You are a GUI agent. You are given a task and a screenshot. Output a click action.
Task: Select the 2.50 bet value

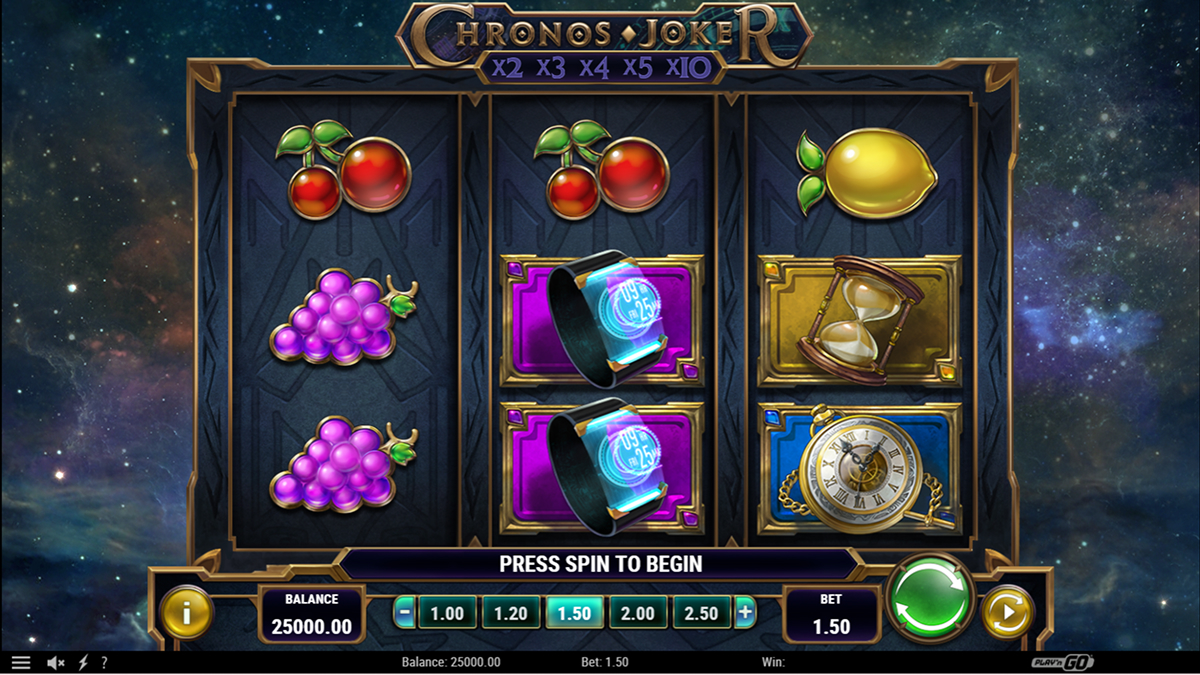702,613
